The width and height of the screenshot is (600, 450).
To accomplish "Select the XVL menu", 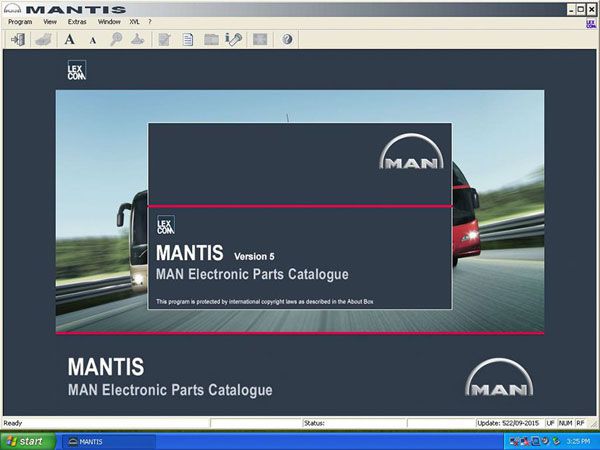I will point(135,21).
